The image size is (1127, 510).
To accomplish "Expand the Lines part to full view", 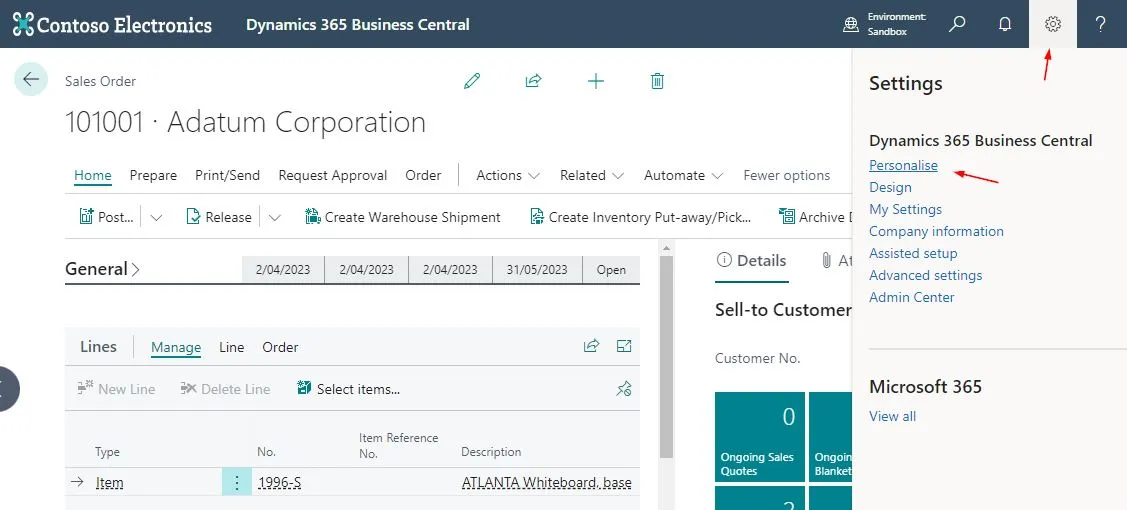I will click(624, 346).
